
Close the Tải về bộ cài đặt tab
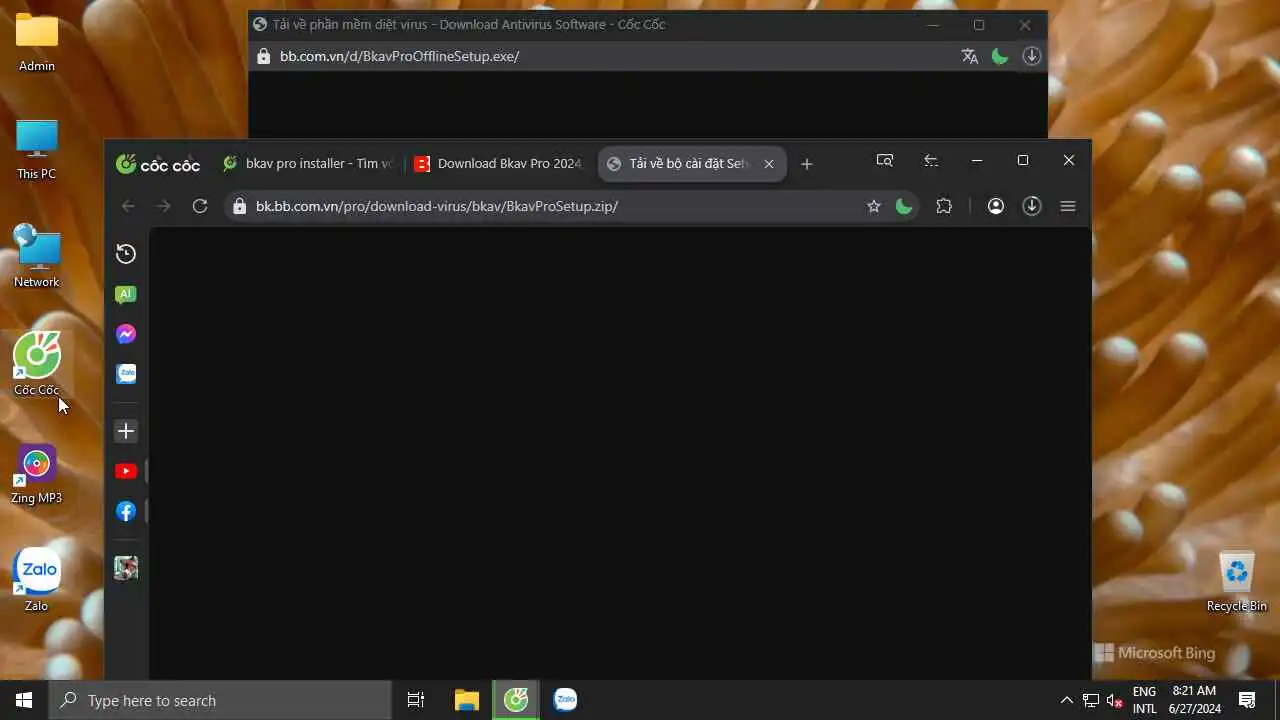point(769,164)
